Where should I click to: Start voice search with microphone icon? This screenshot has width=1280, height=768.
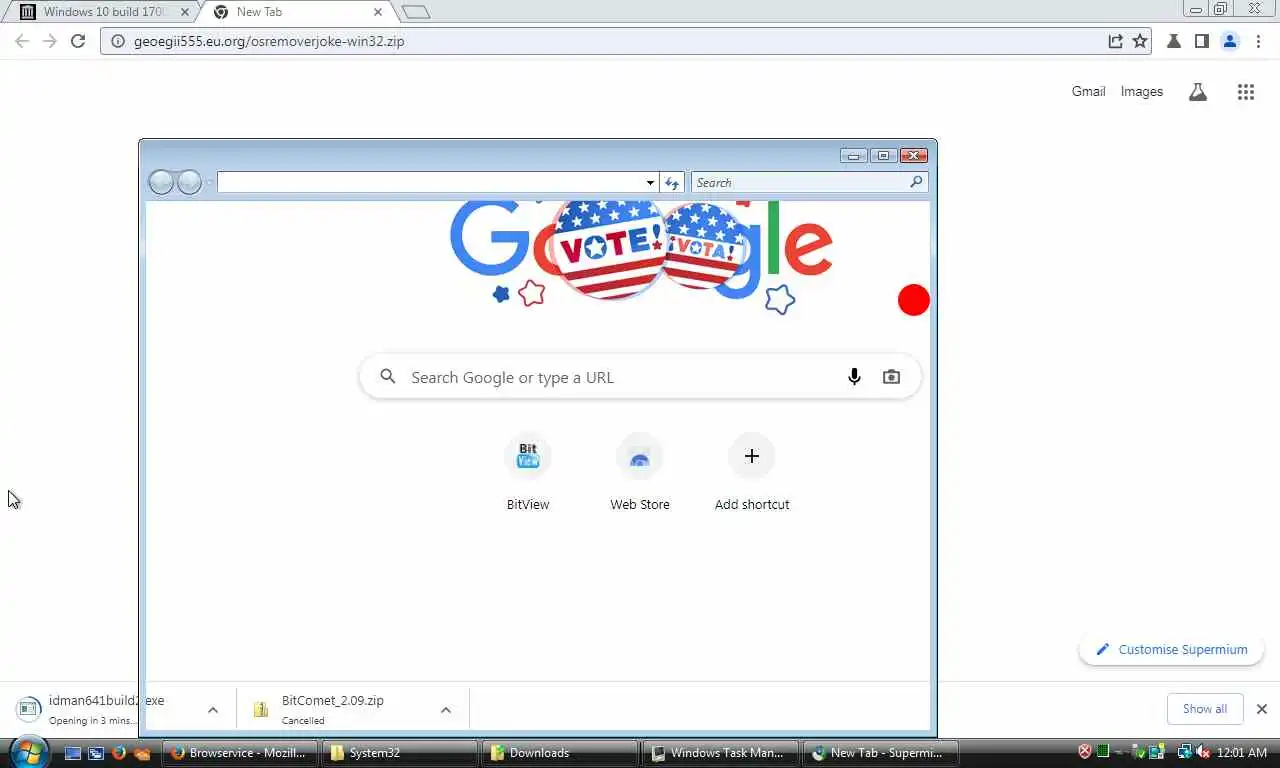(854, 377)
